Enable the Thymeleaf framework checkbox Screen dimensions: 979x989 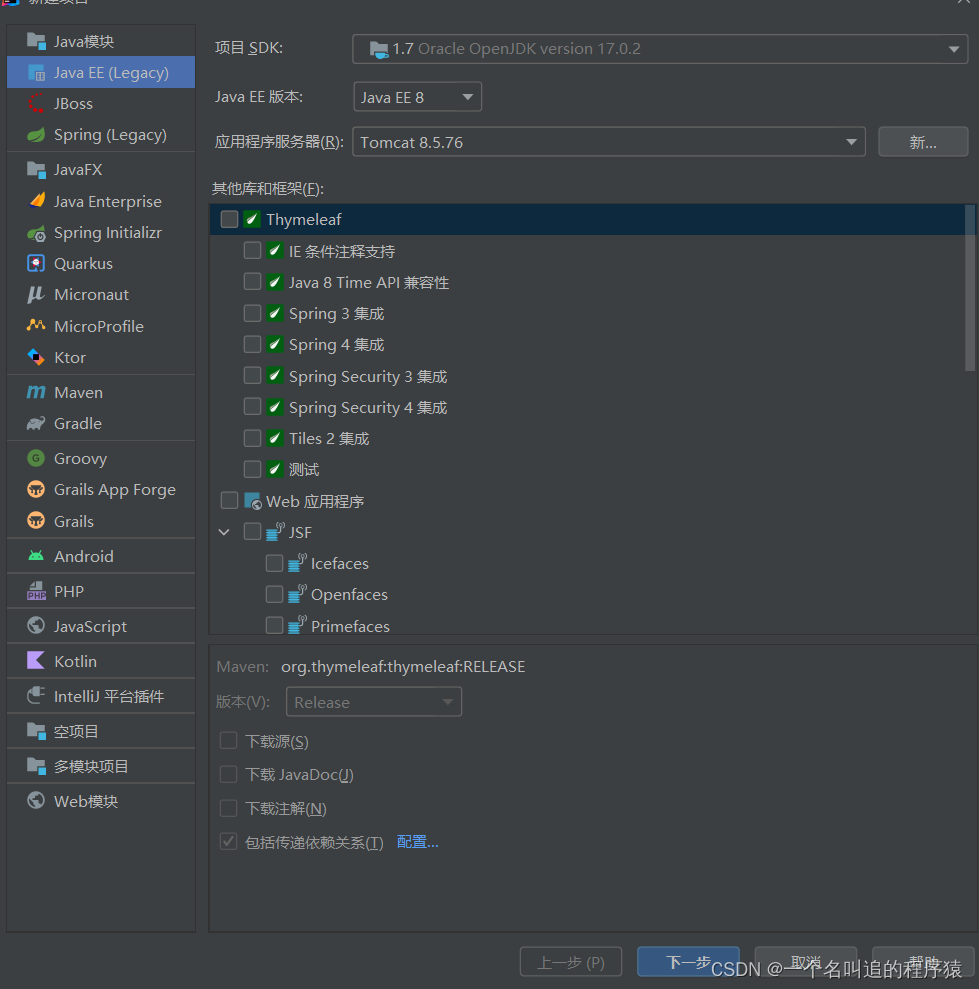click(230, 219)
